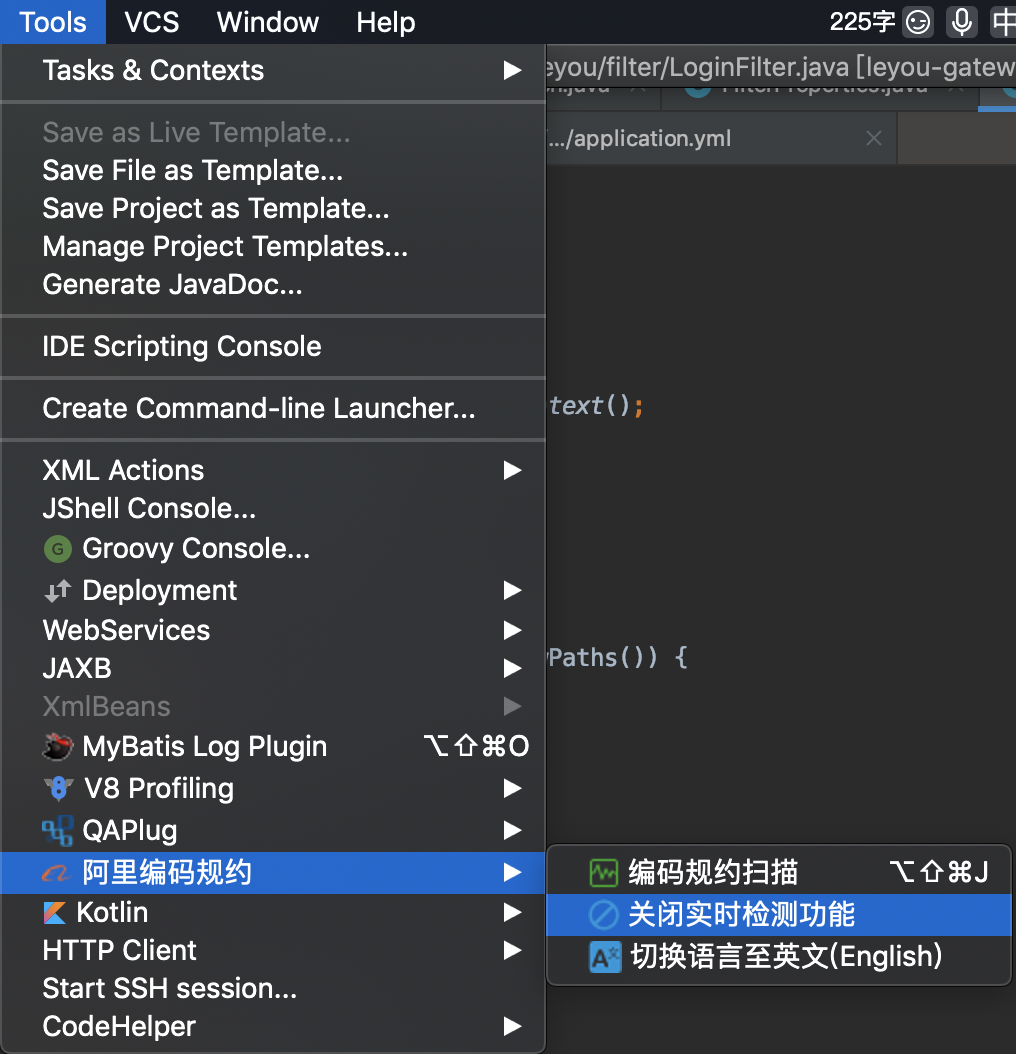Click the V8 Profiling icon

(58, 788)
